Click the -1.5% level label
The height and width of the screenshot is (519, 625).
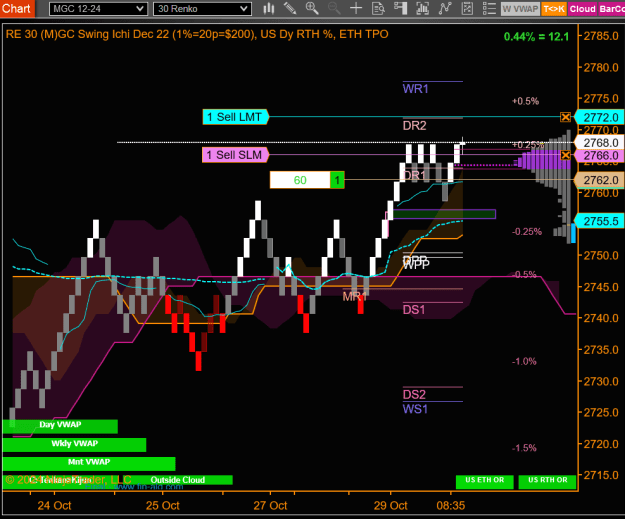click(524, 448)
